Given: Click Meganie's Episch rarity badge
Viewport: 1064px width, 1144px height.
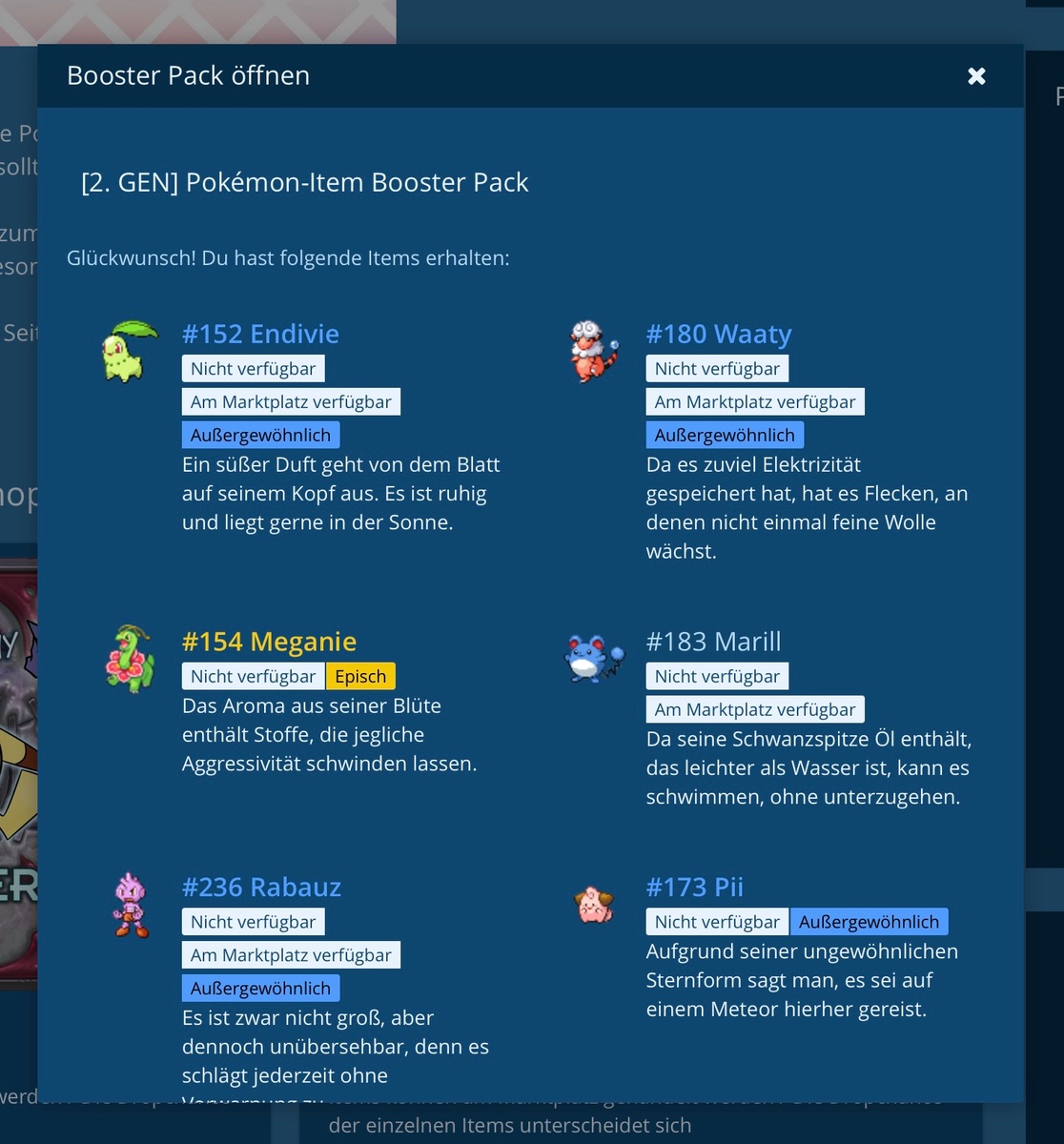Looking at the screenshot, I should 360,677.
